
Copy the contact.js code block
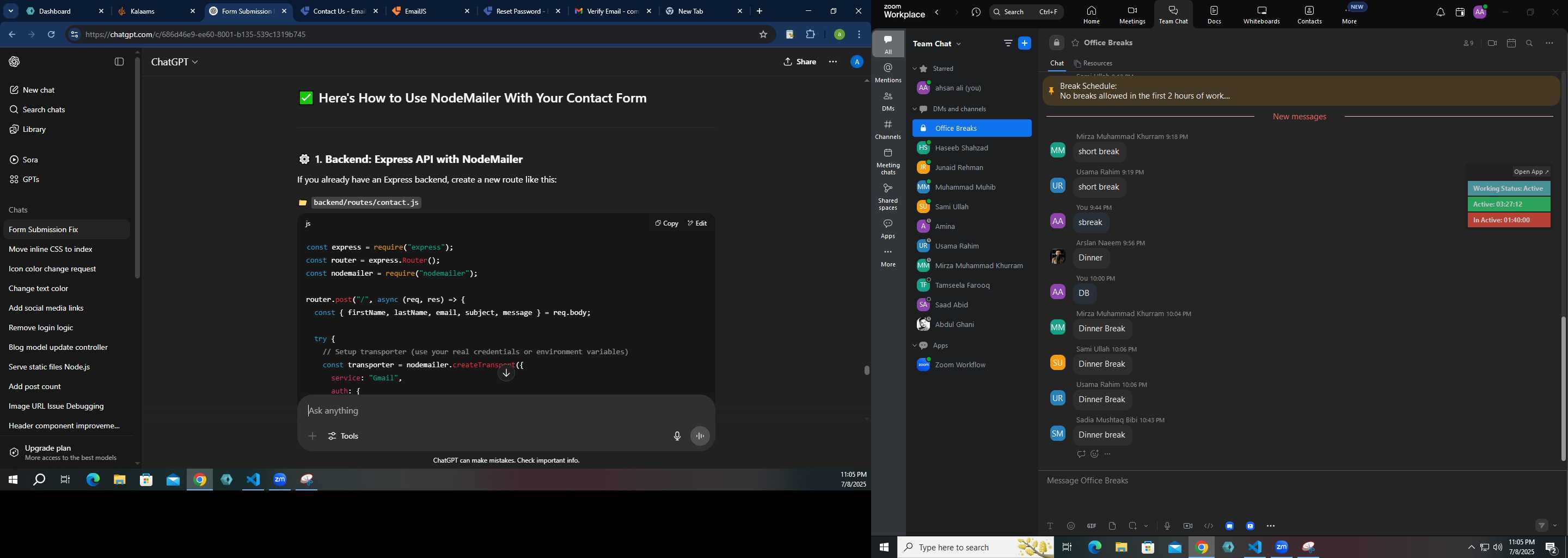pos(666,223)
